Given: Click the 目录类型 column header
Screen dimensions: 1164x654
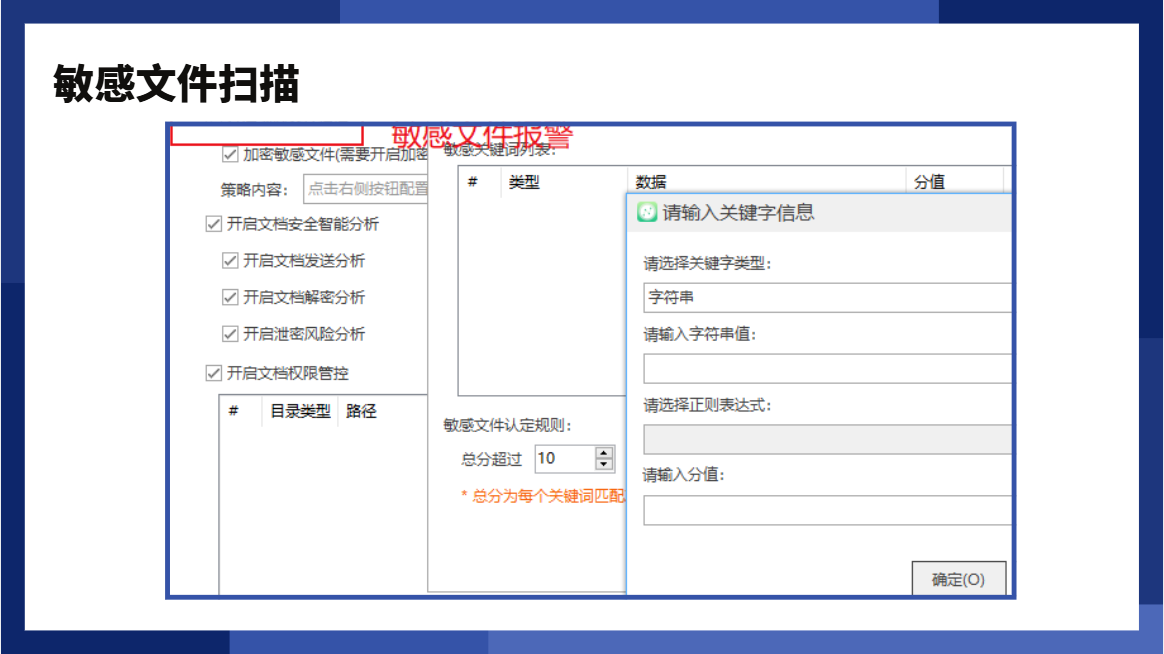Looking at the screenshot, I should point(300,411).
